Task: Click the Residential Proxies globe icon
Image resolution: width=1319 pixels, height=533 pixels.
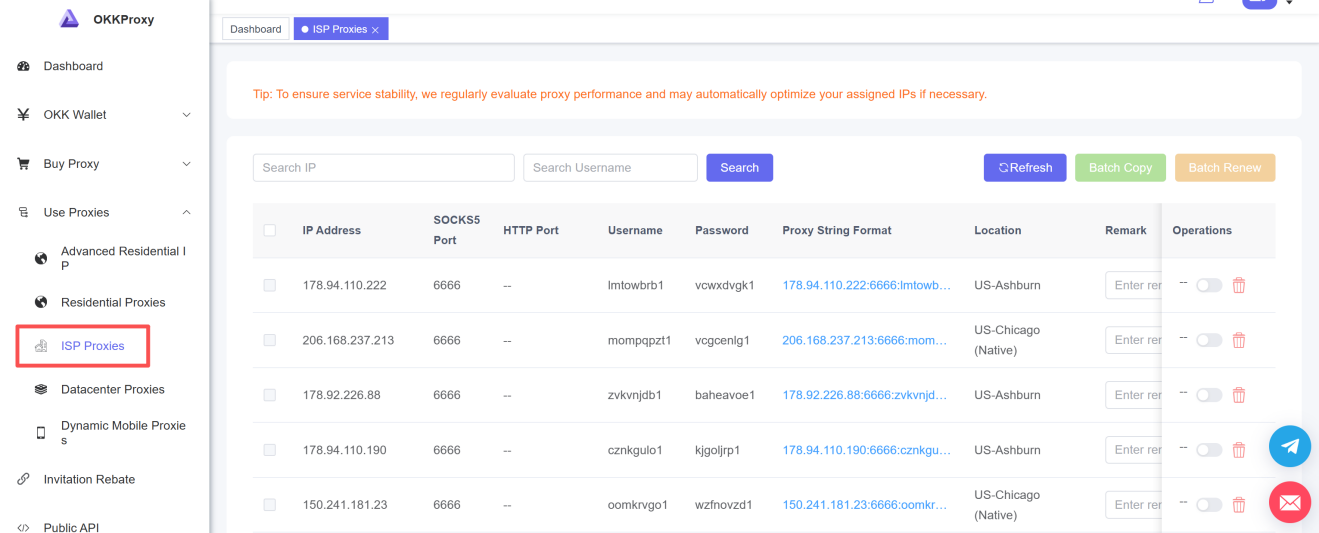Action: [x=41, y=302]
